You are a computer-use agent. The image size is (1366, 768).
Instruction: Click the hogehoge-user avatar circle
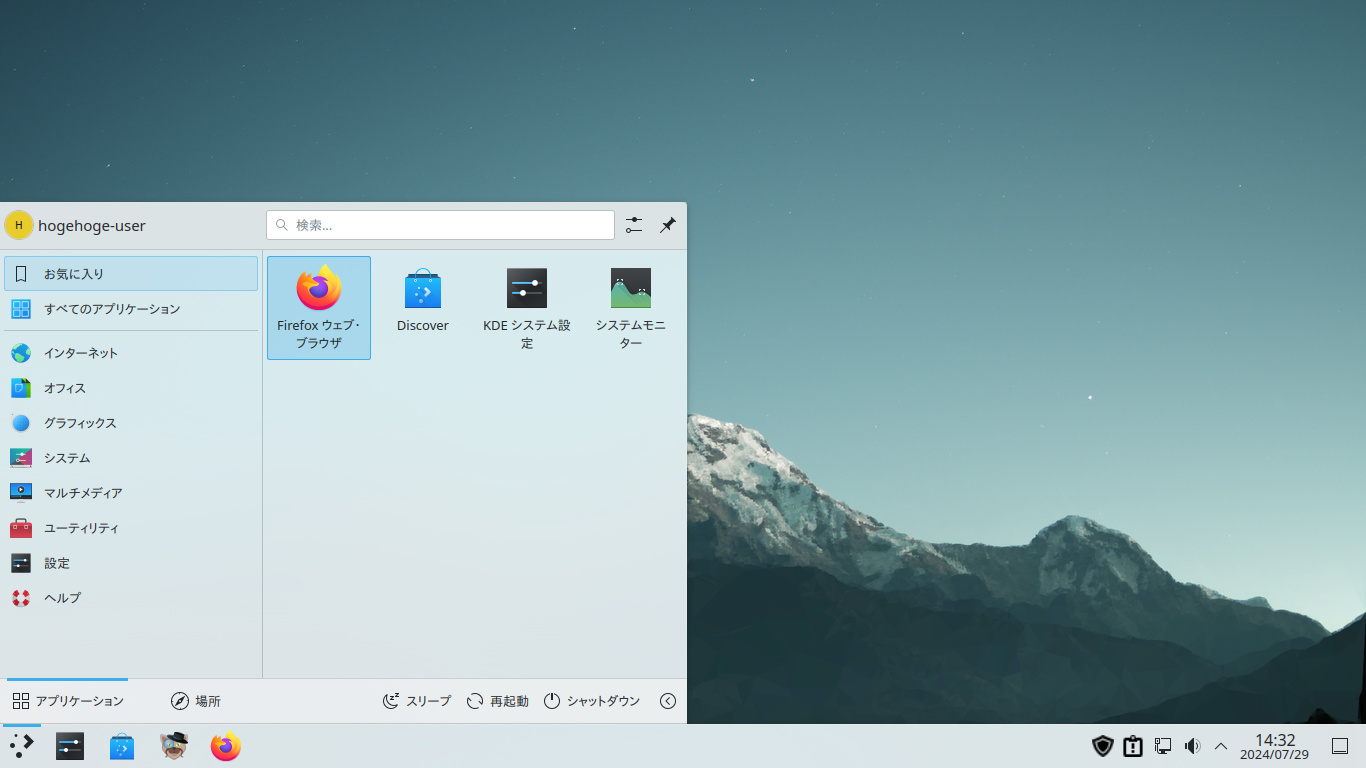19,225
